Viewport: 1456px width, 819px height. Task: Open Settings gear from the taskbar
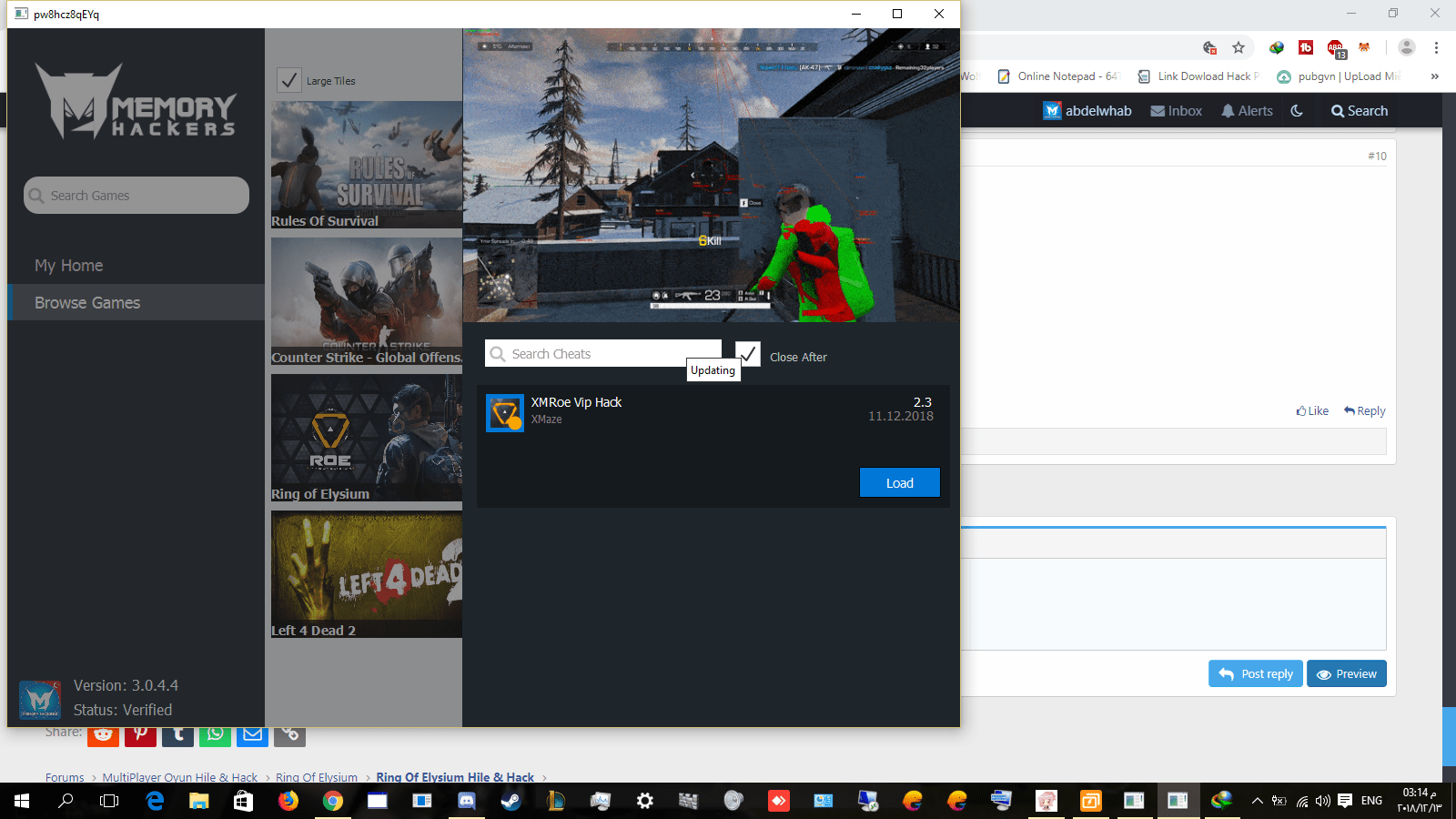point(645,801)
